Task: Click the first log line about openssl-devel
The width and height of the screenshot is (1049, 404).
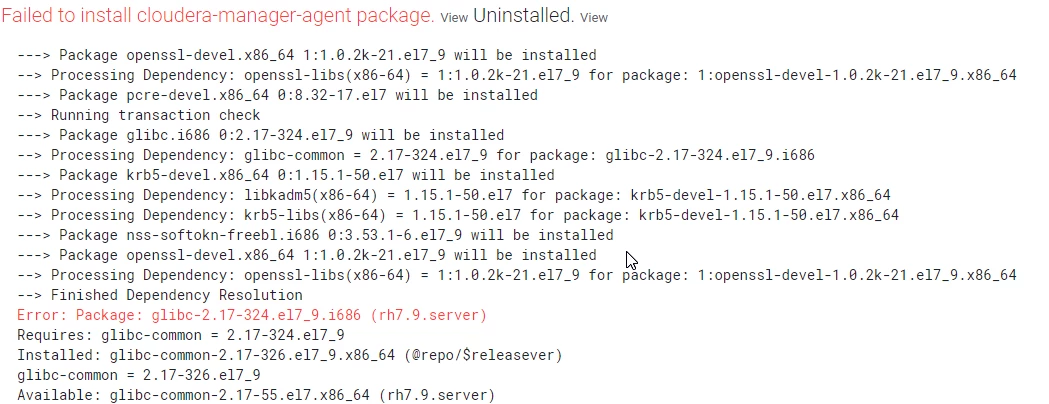Action: pyautogui.click(x=307, y=55)
